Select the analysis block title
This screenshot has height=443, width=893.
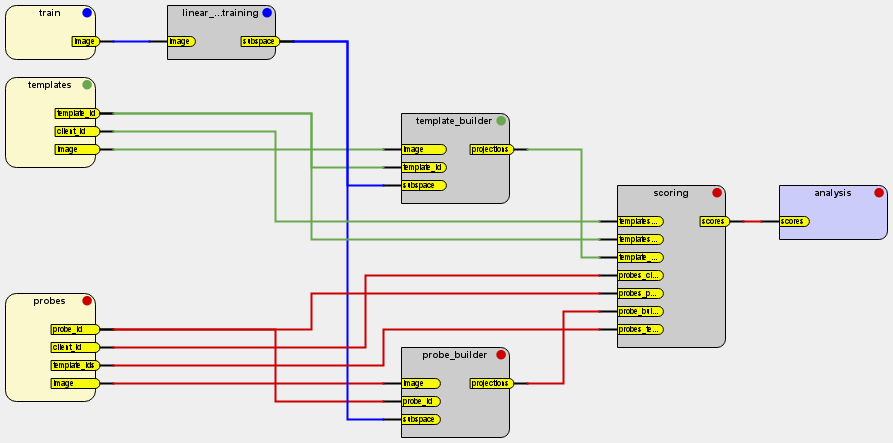click(x=832, y=193)
